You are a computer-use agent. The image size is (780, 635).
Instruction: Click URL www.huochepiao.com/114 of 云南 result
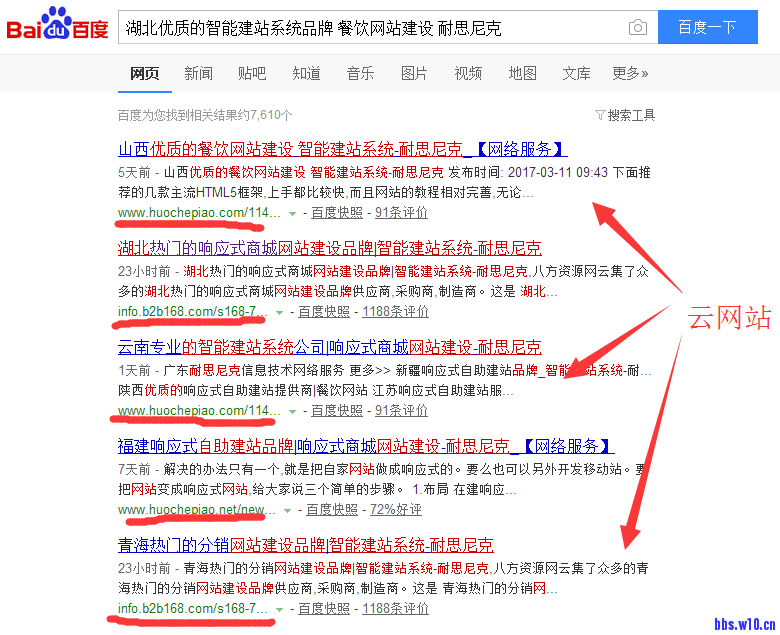[x=199, y=411]
